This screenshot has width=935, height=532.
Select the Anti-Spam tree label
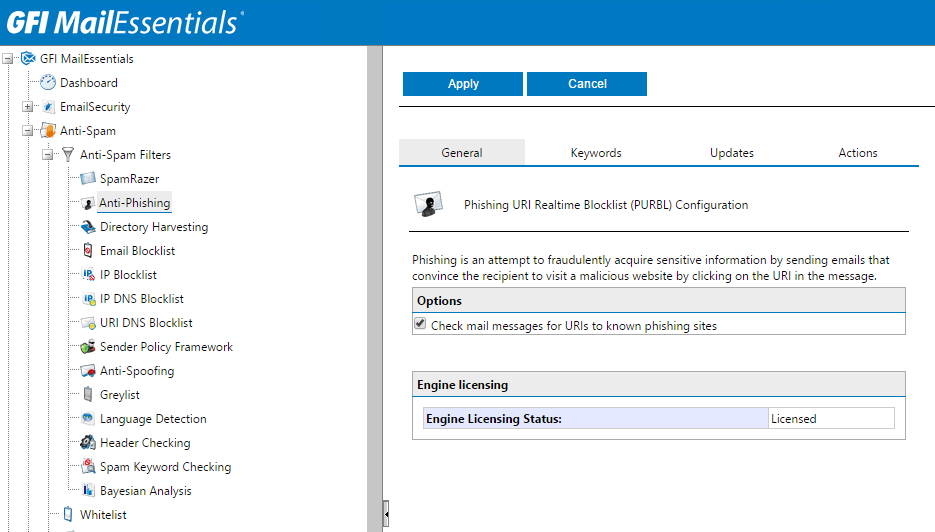click(88, 131)
